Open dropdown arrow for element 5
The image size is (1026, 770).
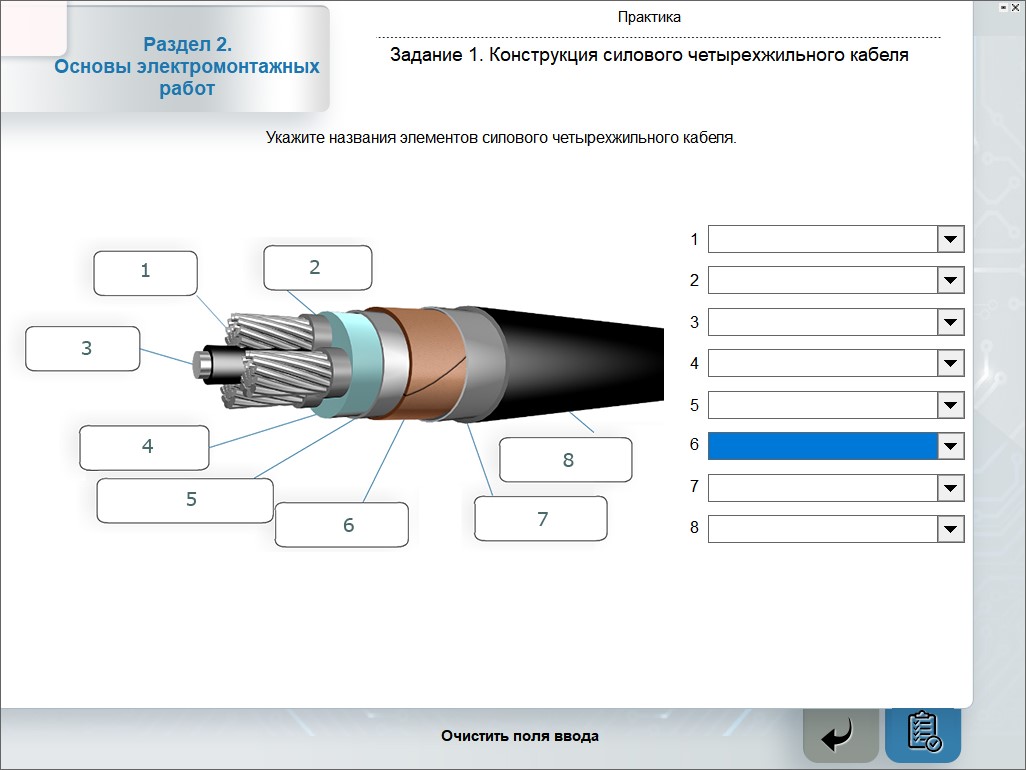[x=950, y=405]
